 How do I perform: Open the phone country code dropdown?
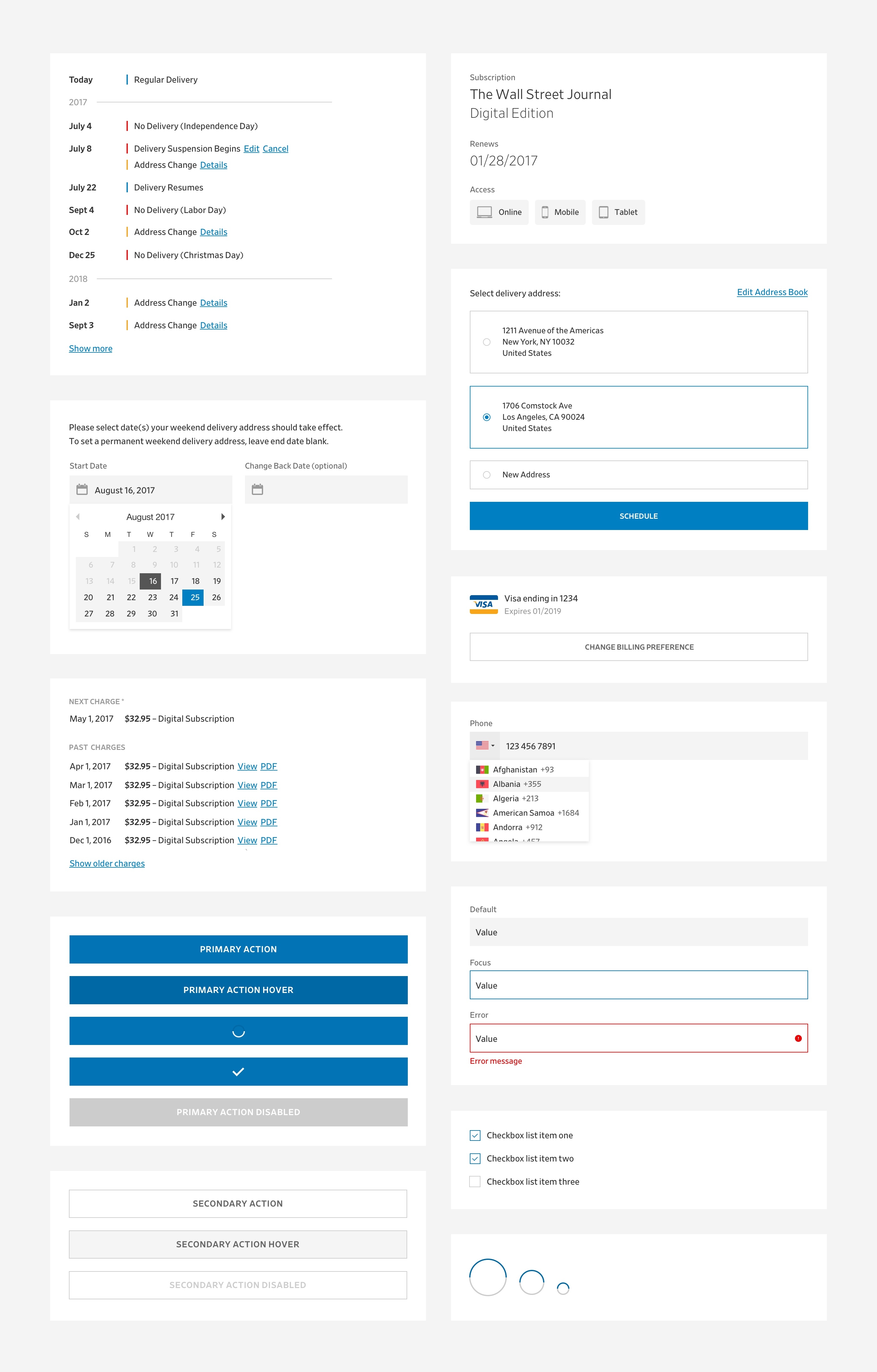tap(485, 746)
